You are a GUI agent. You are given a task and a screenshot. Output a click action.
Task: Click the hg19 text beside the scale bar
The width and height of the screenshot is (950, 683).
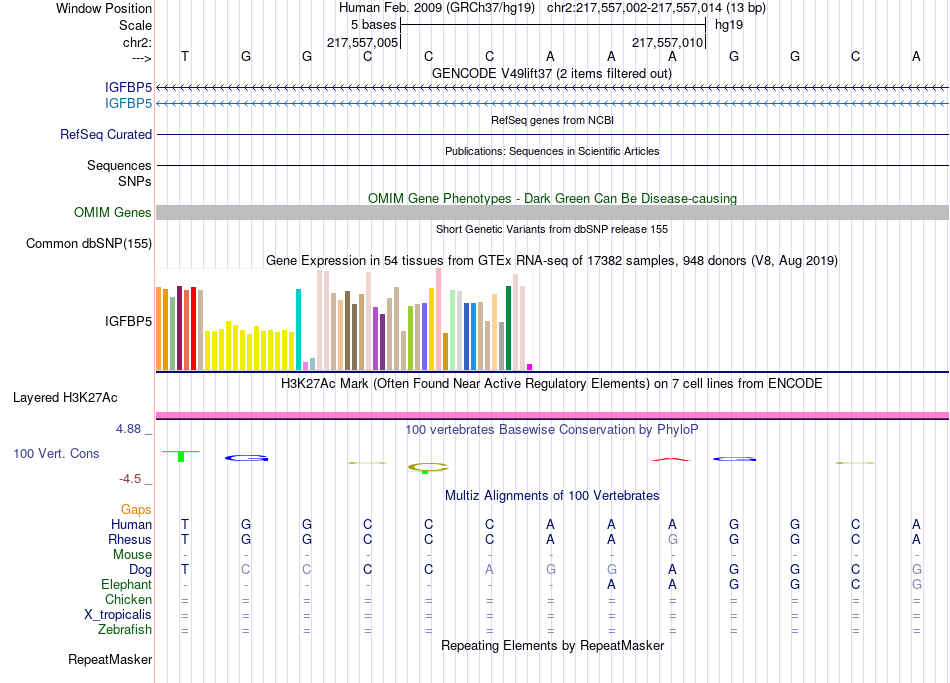(729, 25)
